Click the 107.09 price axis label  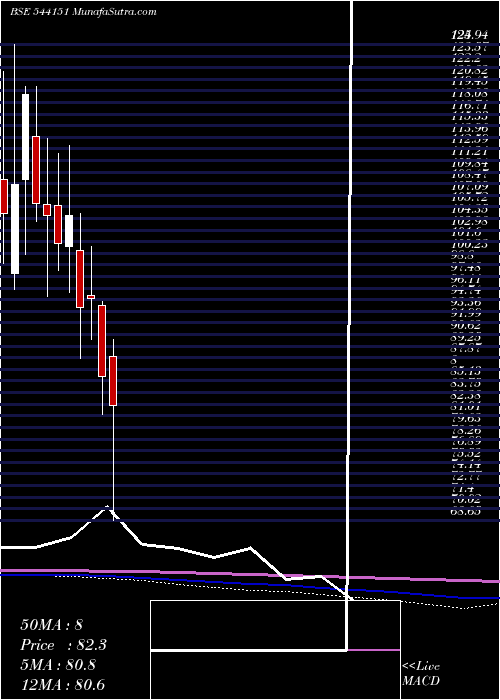point(471,187)
